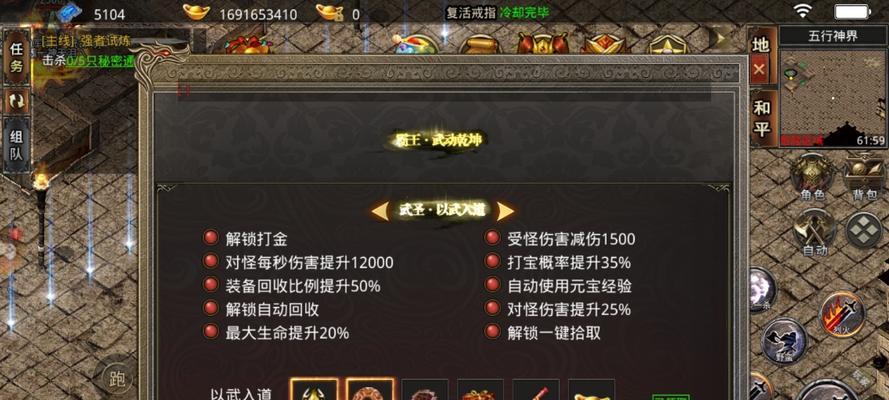889x400 pixels.
Task: Expand top icon bar with arrow
Action: click(721, 39)
